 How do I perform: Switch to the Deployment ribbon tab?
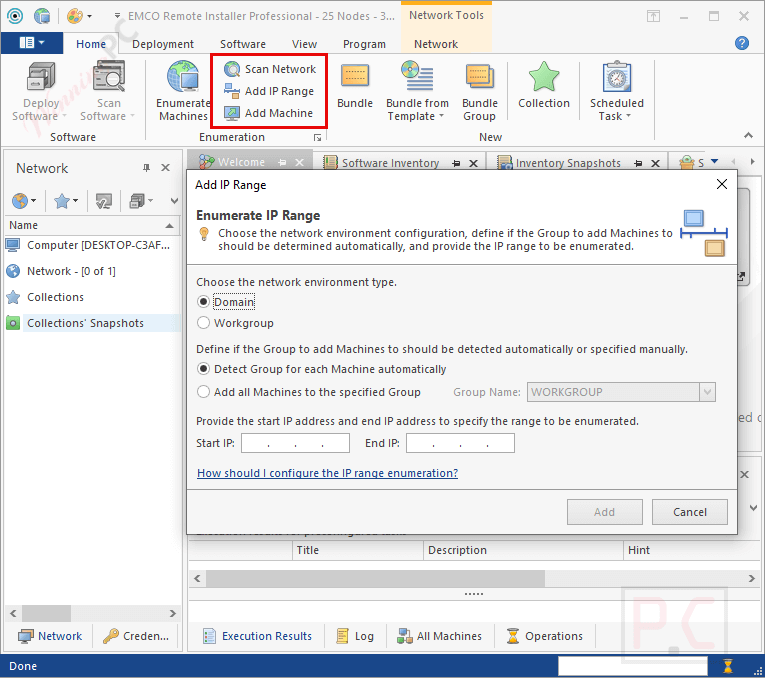click(x=163, y=44)
